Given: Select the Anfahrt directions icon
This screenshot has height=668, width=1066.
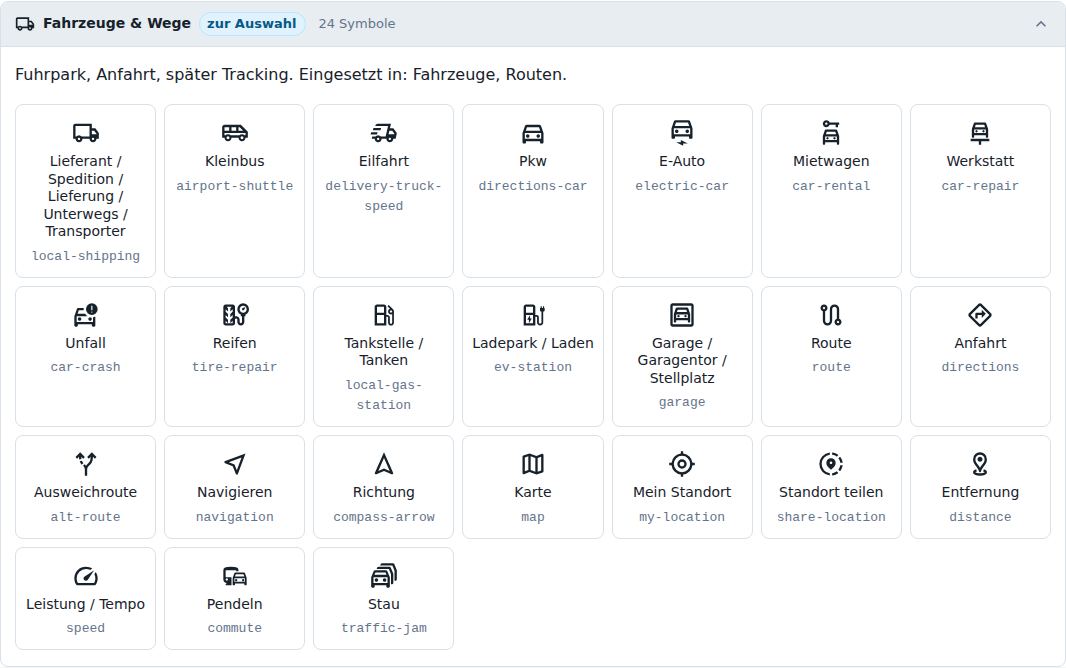Looking at the screenshot, I should tap(980, 315).
